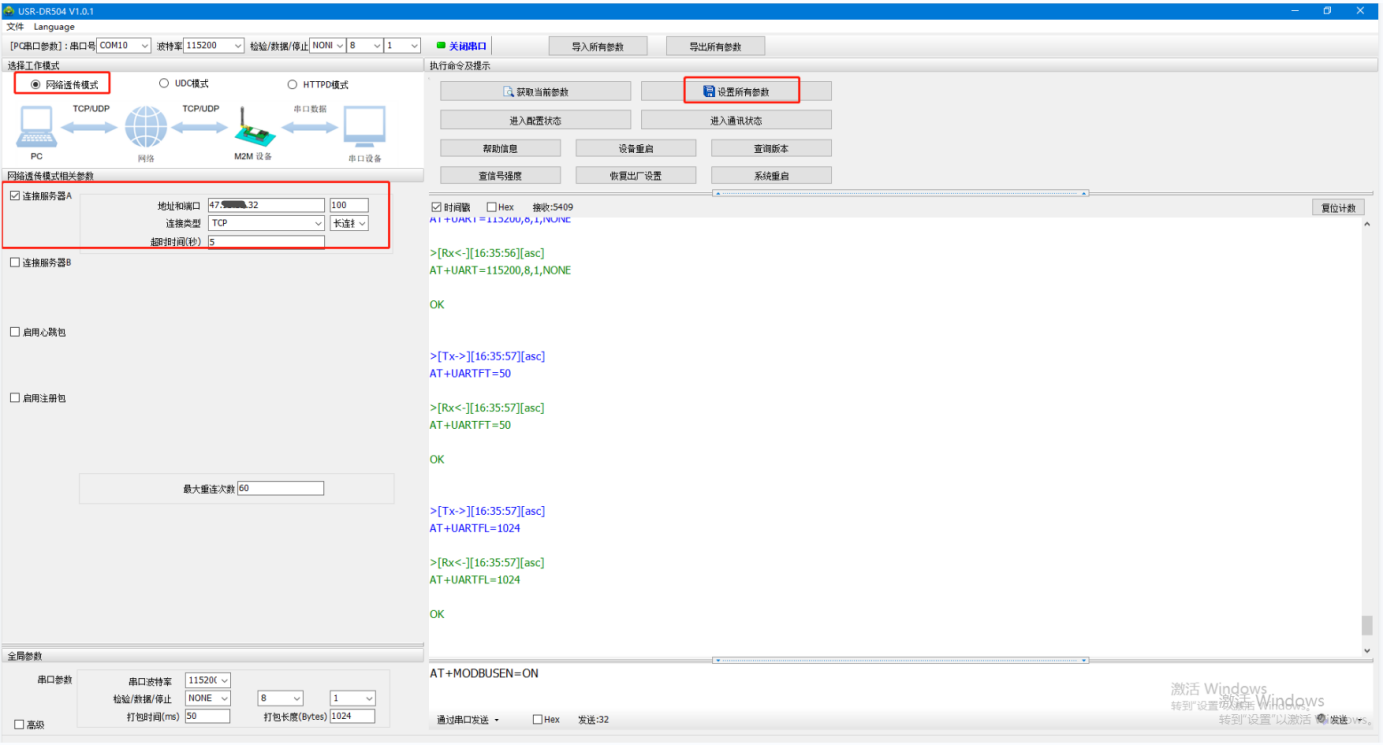The width and height of the screenshot is (1383, 745).
Task: Click the green 关闭串口 port indicator
Action: coord(441,45)
